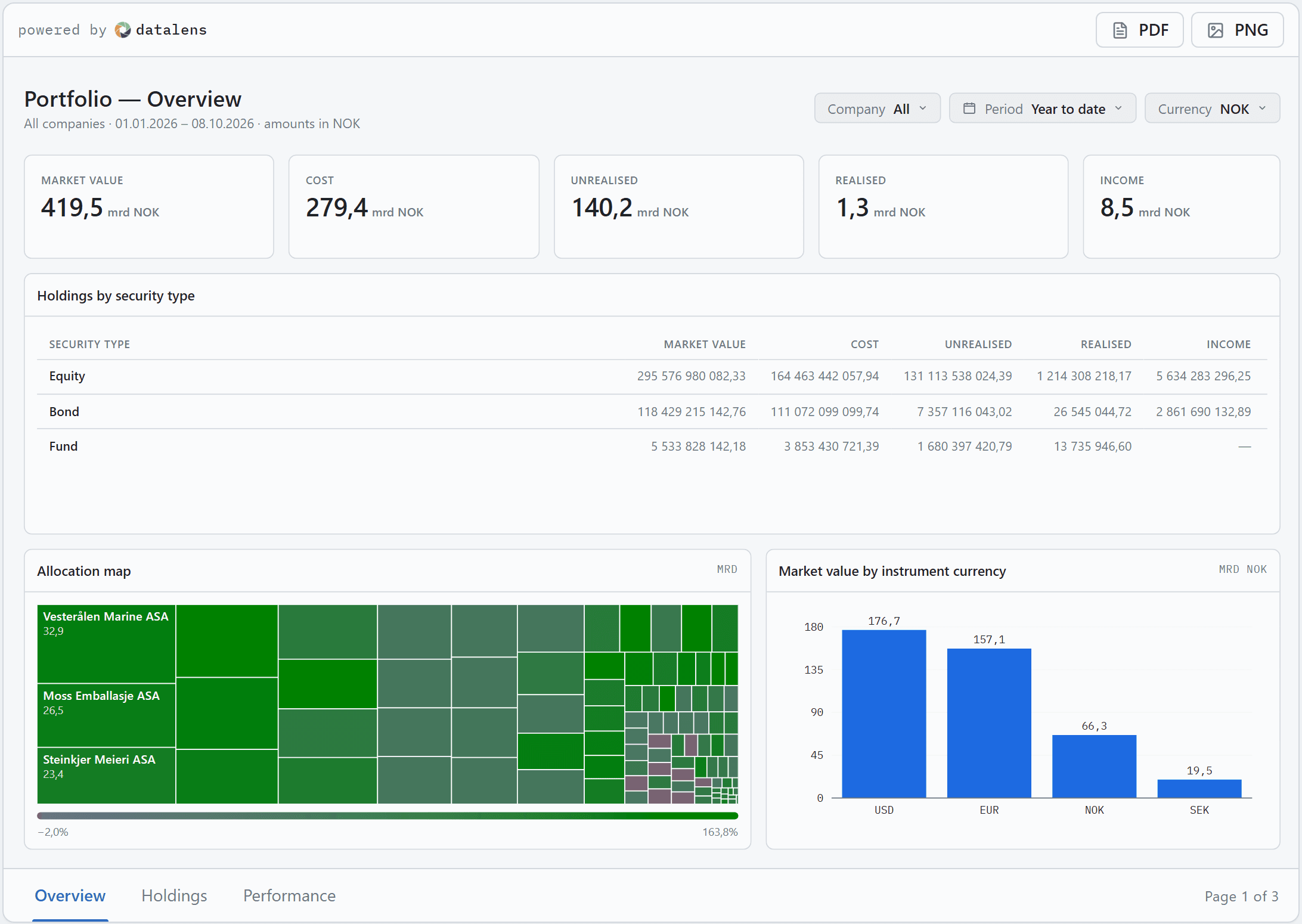
Task: Select the Equity row label
Action: coord(67,376)
